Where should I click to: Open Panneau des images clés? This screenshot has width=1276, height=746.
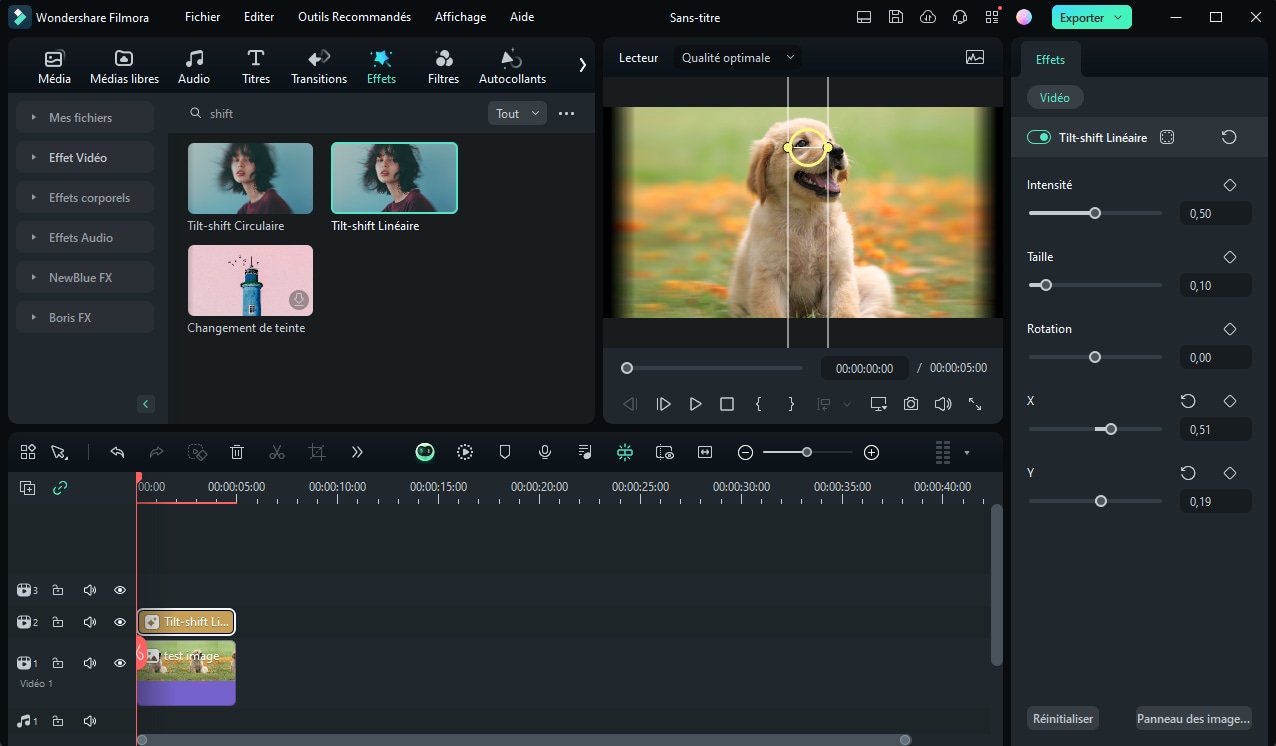click(1194, 718)
